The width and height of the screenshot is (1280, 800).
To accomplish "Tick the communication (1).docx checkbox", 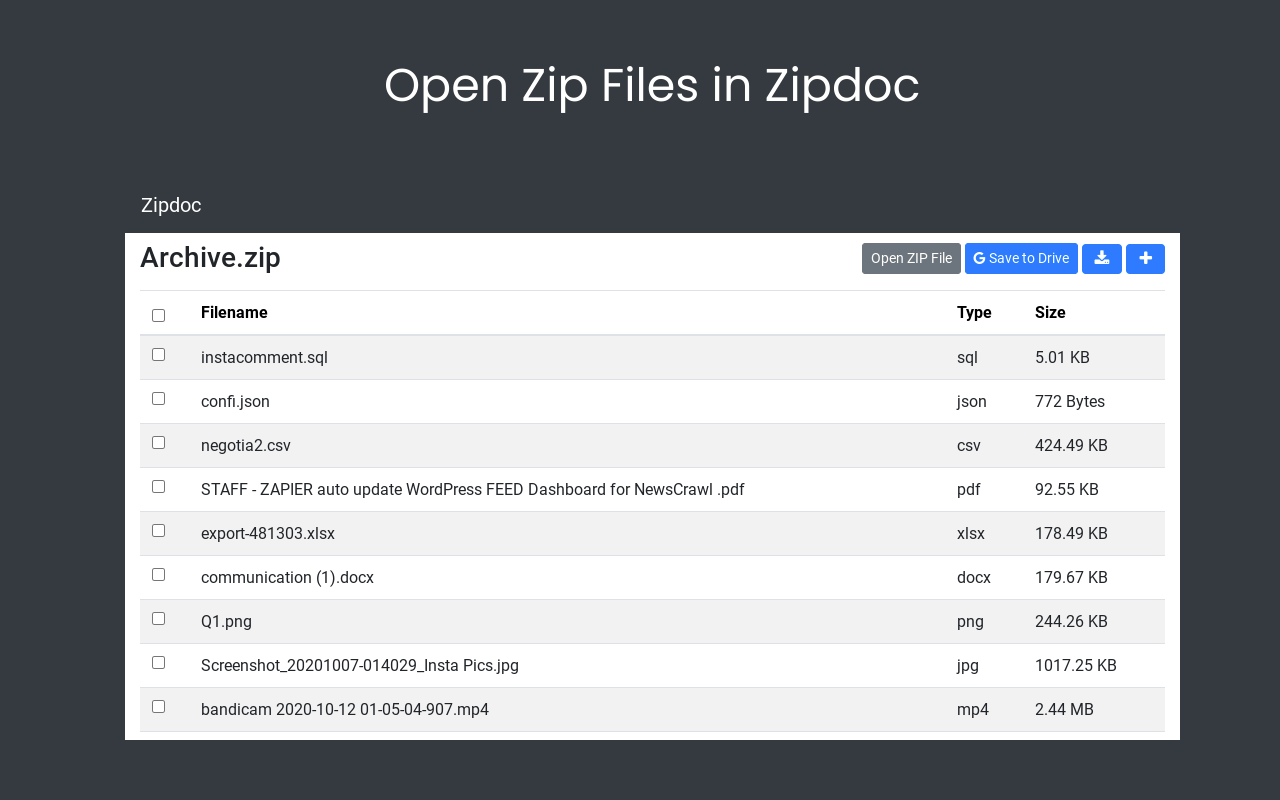I will 158,574.
